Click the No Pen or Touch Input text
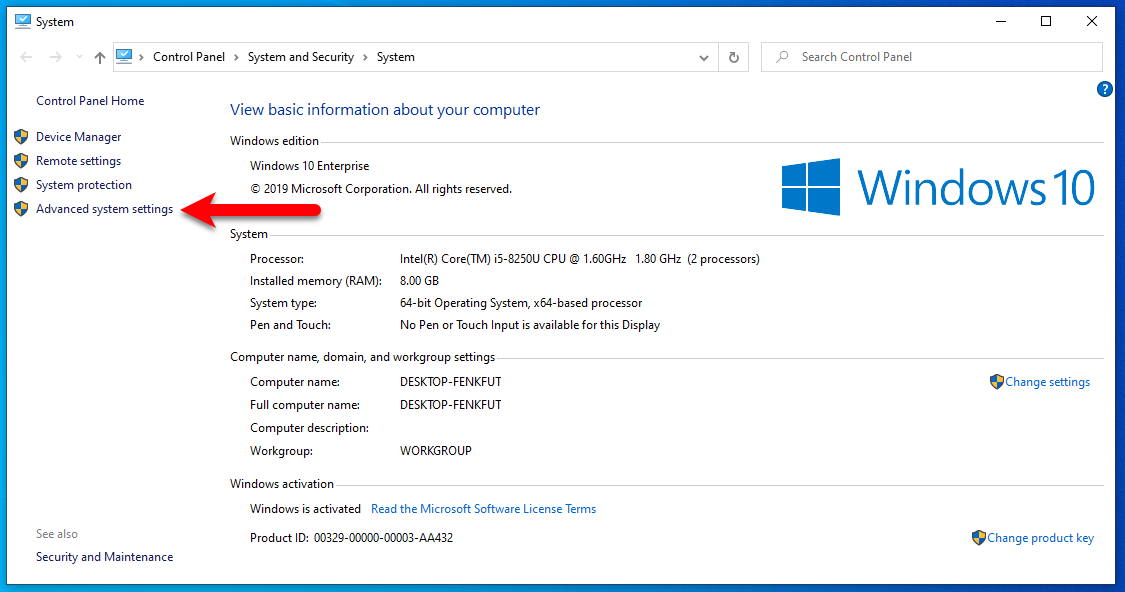 click(x=529, y=325)
